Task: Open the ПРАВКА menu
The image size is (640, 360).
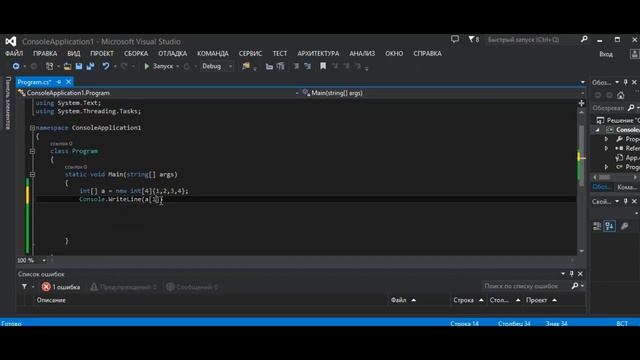Action: pyautogui.click(x=45, y=53)
